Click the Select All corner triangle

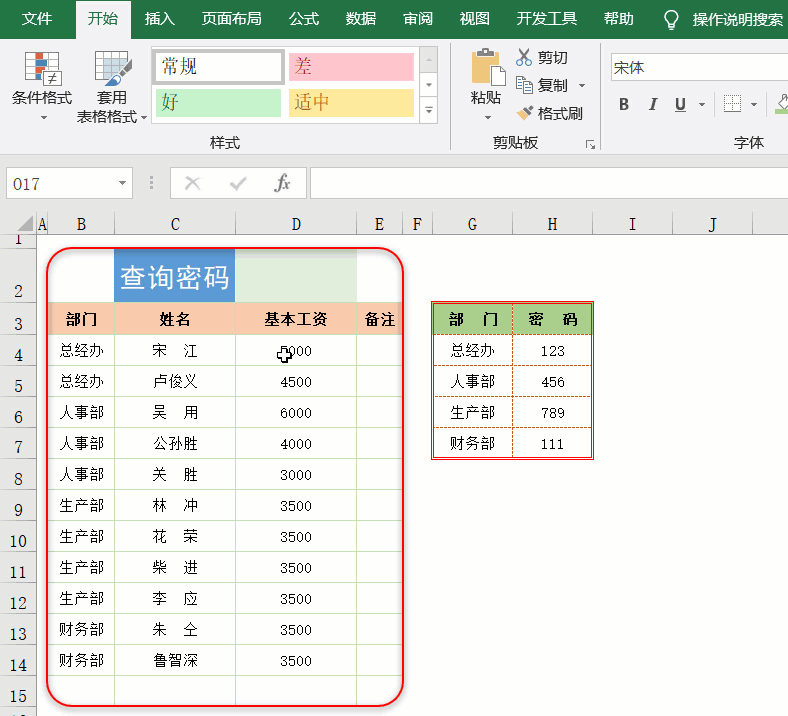tap(23, 224)
